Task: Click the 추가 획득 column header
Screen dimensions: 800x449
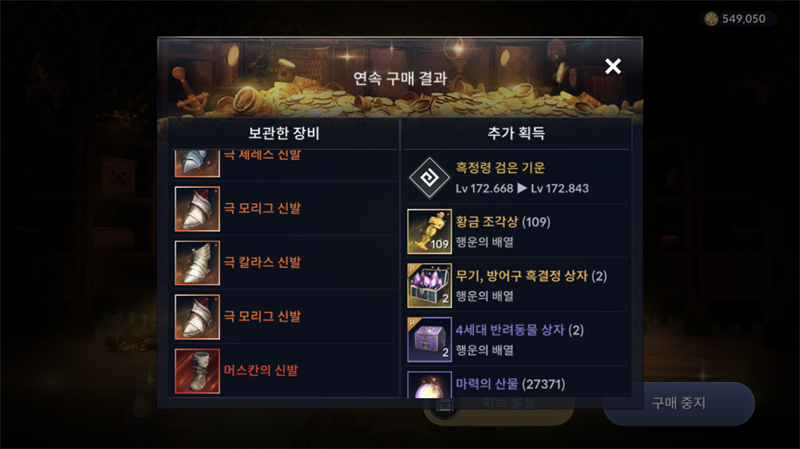Action: [516, 133]
